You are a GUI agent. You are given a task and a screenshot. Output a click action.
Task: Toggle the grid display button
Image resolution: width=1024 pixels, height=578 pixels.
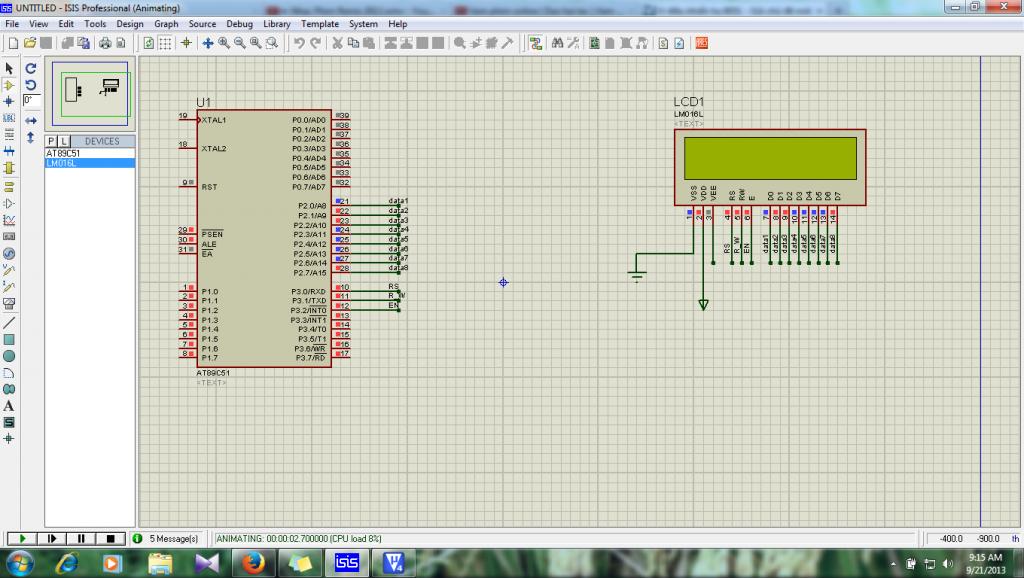tap(166, 43)
